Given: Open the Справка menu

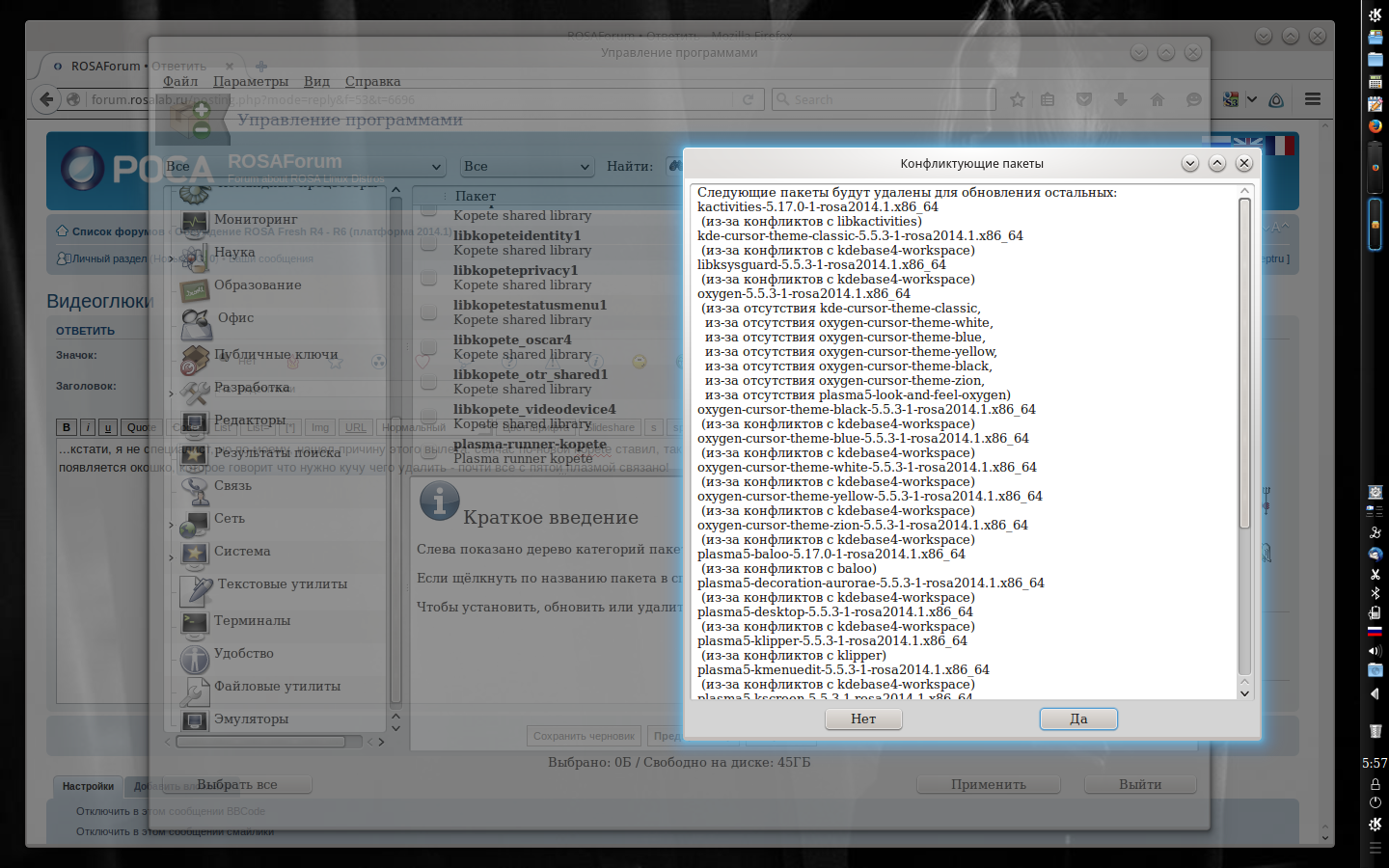Looking at the screenshot, I should 372,81.
